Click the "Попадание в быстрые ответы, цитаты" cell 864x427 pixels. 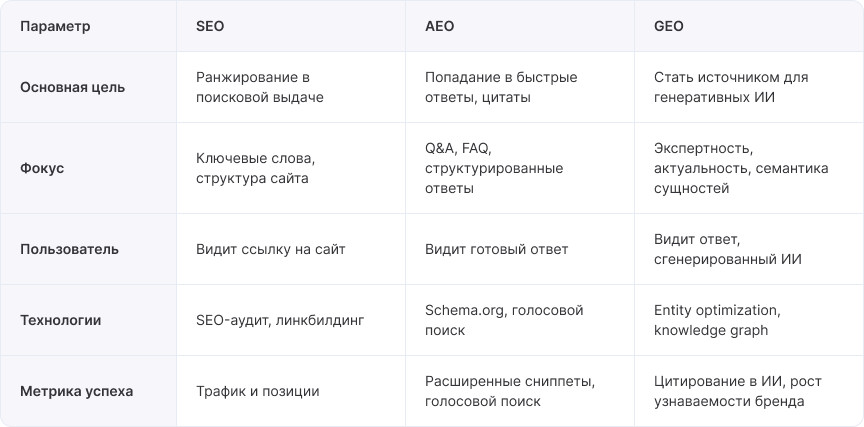(x=500, y=87)
